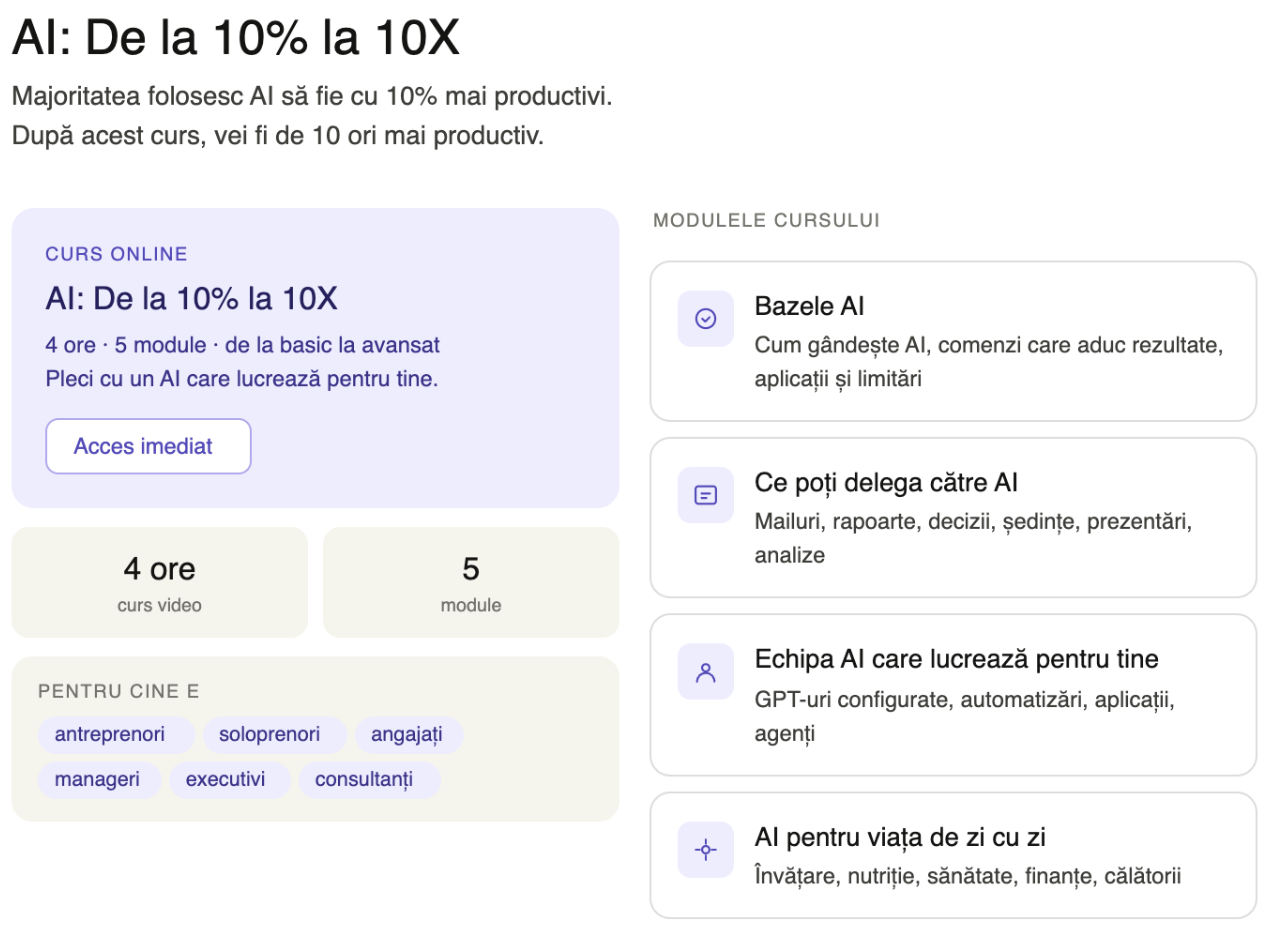This screenshot has height=942, width=1274.
Task: Click the checkmark icon beside Bazele AI
Action: click(x=706, y=319)
